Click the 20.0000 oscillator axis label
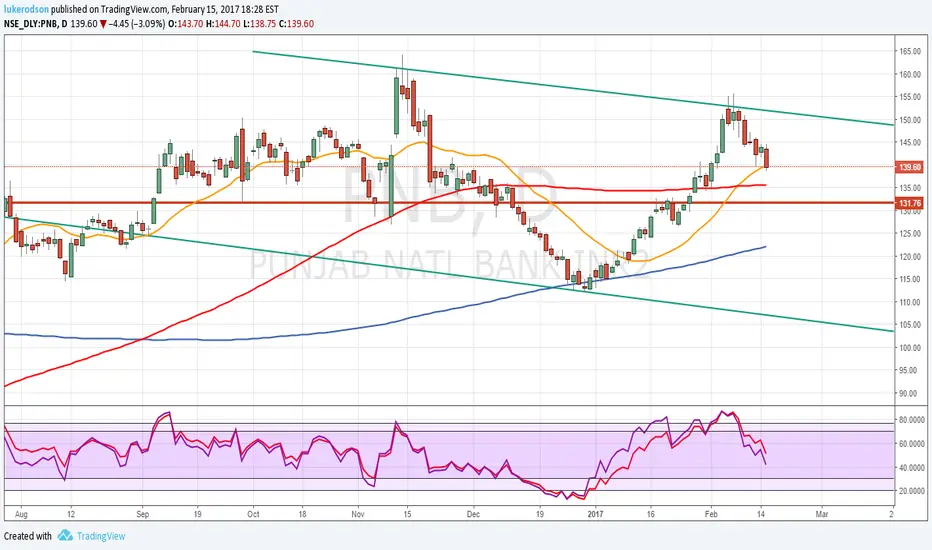The image size is (932, 550). (x=911, y=491)
